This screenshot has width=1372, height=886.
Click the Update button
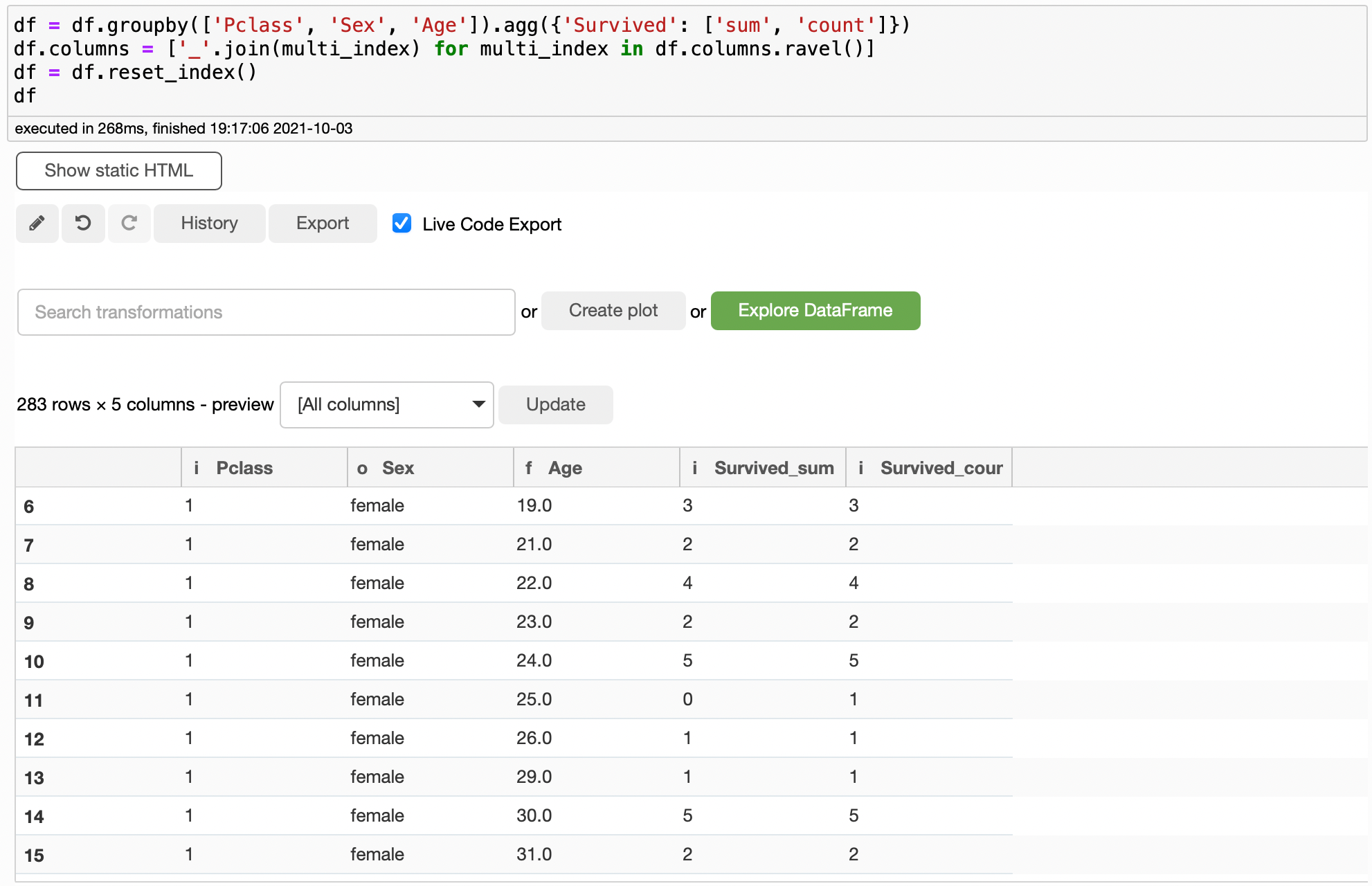(555, 404)
